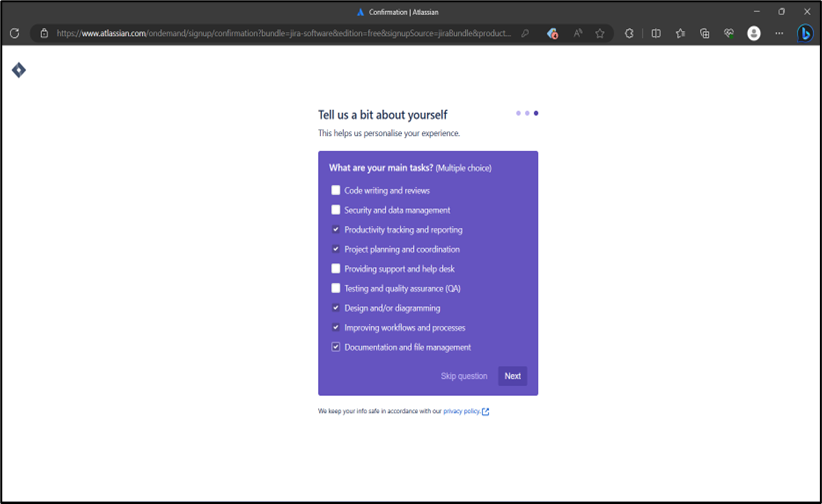Click Skip question
822x504 pixels.
[x=464, y=376]
